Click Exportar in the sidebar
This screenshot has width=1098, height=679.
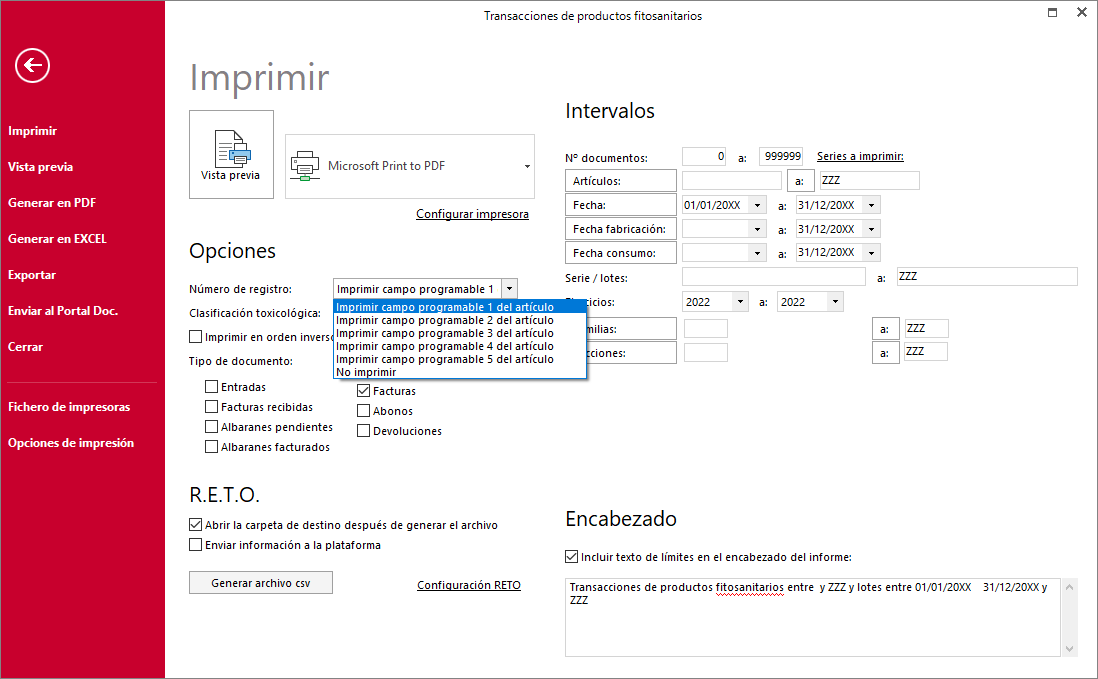tap(32, 275)
